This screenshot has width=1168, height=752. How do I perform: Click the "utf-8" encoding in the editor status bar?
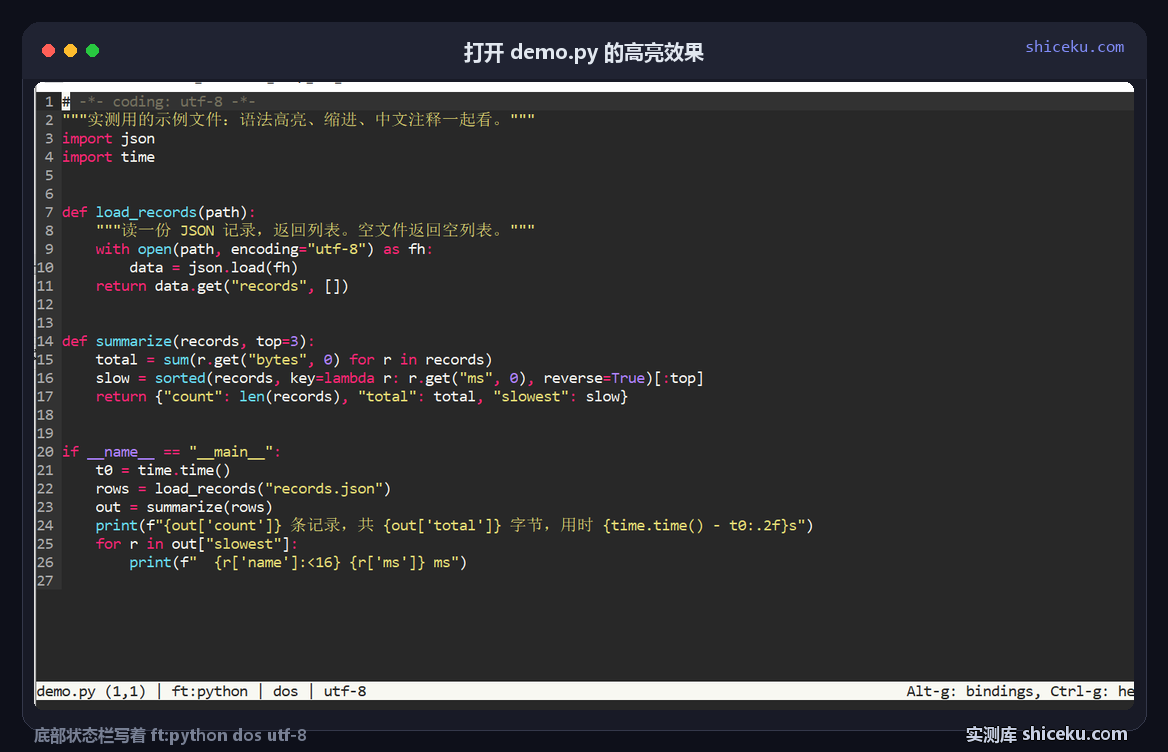coord(345,691)
